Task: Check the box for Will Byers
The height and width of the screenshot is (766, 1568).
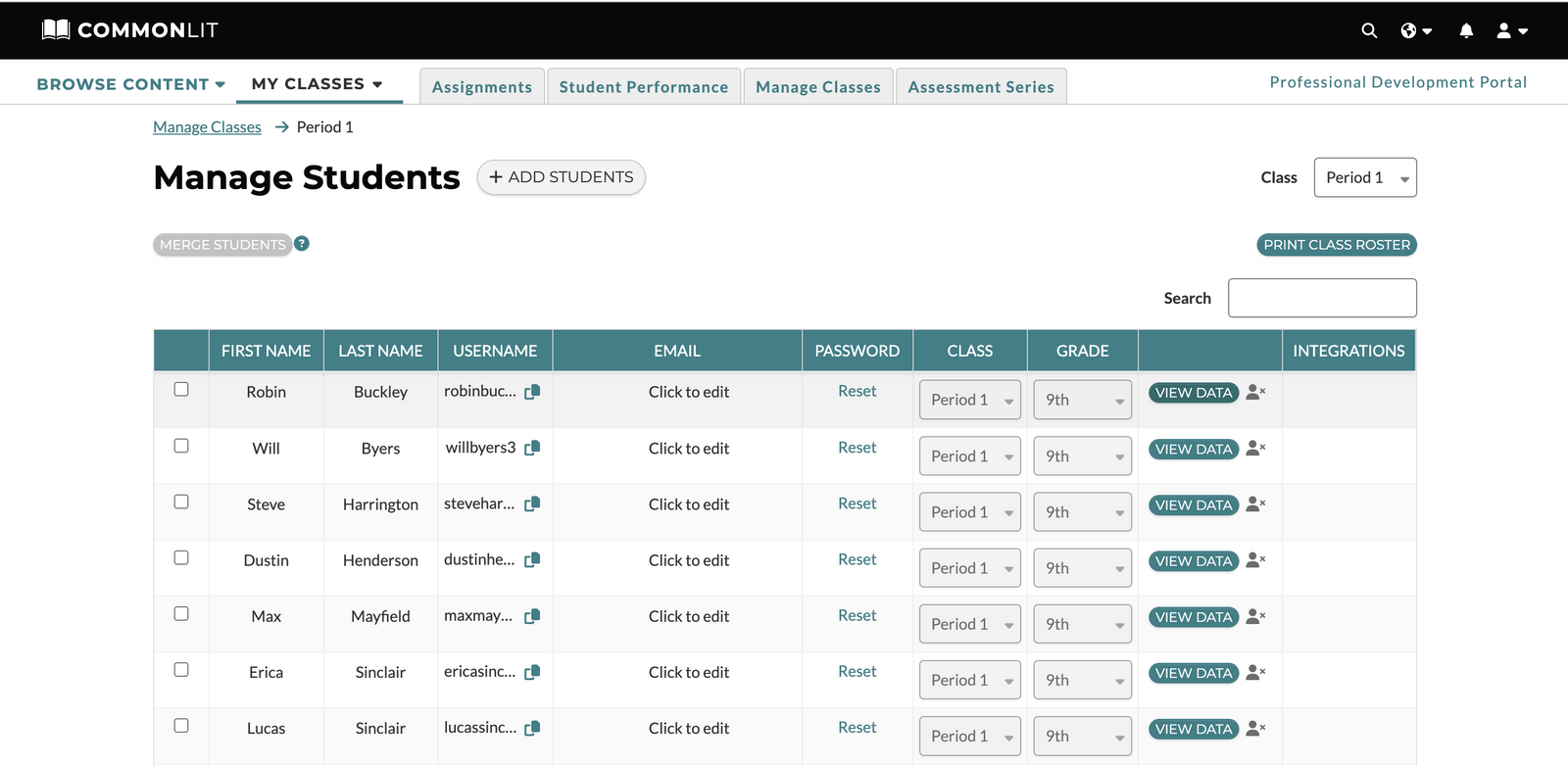Action: (x=181, y=446)
